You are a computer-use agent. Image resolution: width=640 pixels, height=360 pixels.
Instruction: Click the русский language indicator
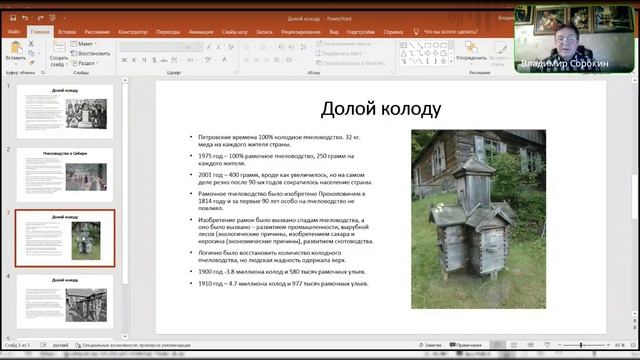(x=61, y=345)
